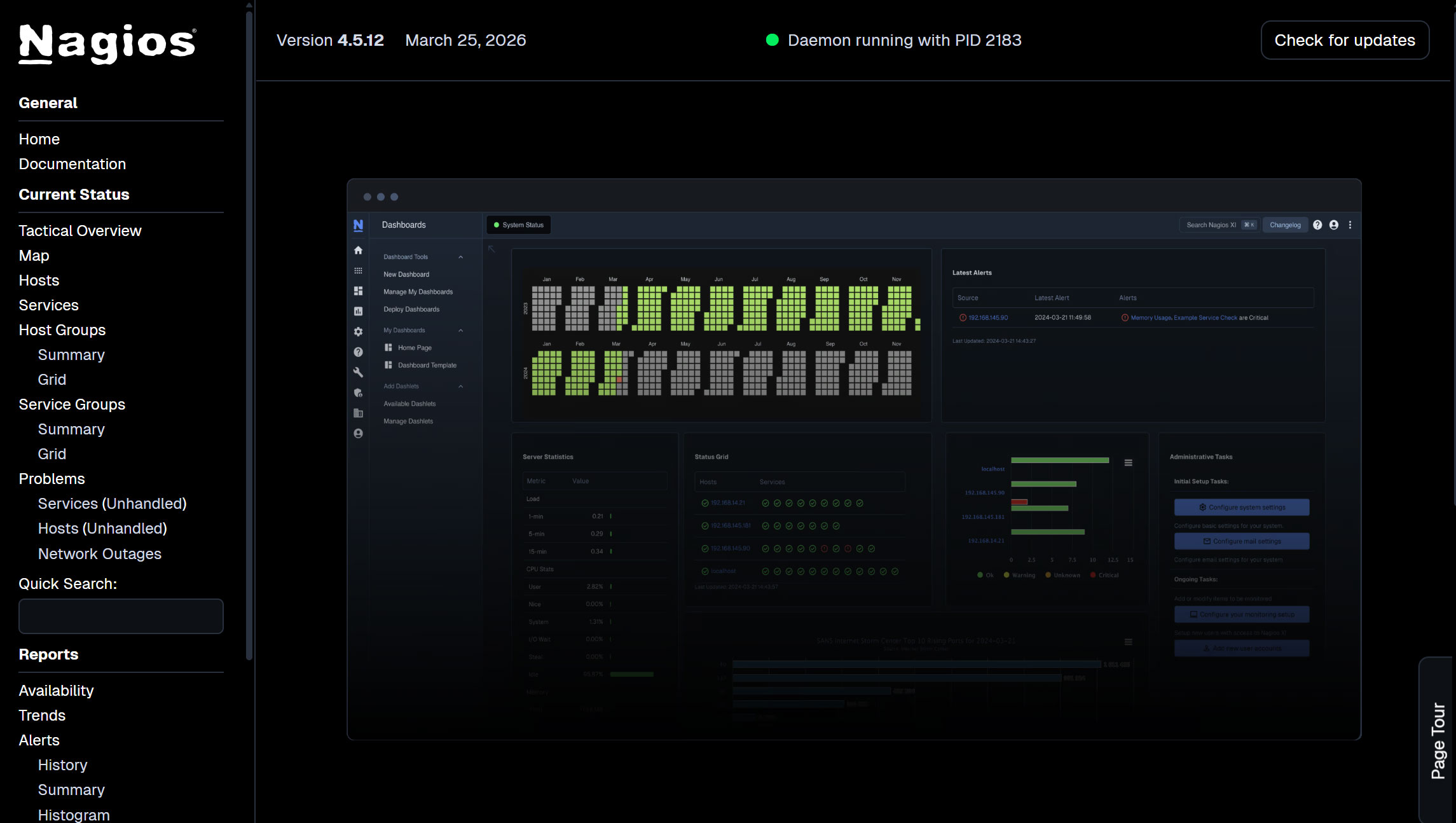Viewport: 1456px width, 823px height.
Task: Click Check for updates button
Action: (1345, 40)
